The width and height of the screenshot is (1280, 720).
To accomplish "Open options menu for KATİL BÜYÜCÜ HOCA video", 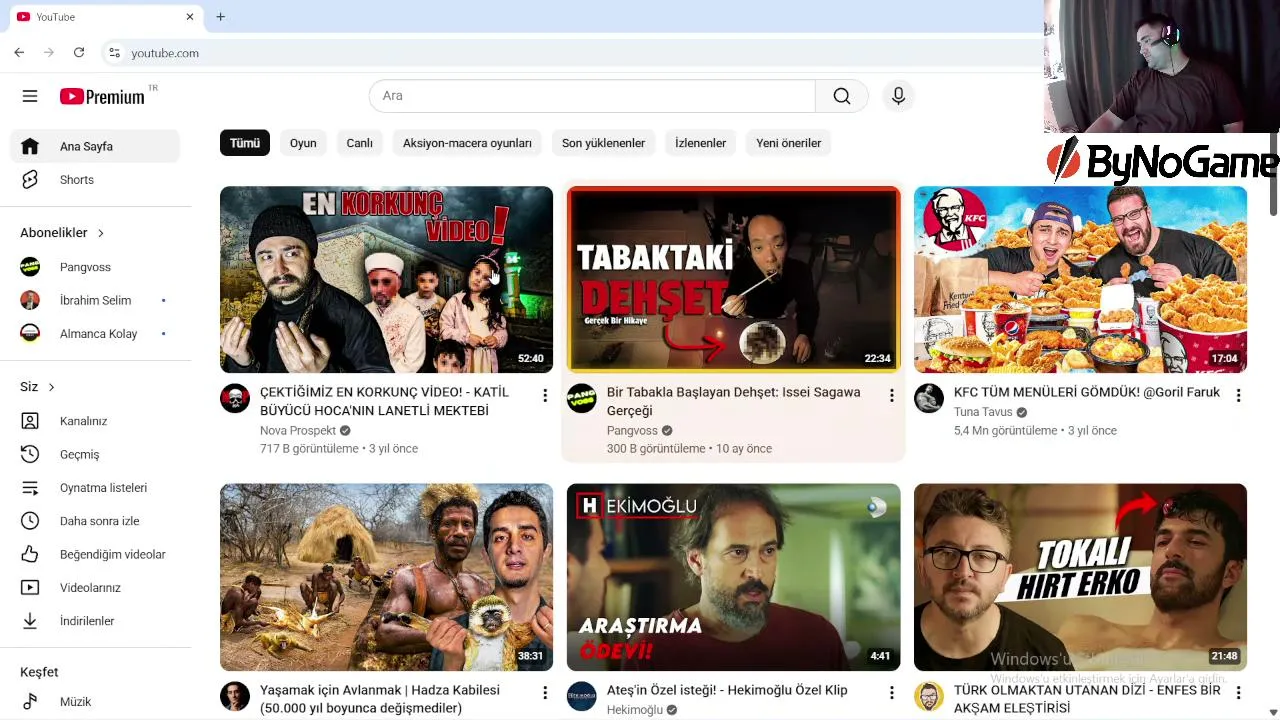I will pos(544,396).
